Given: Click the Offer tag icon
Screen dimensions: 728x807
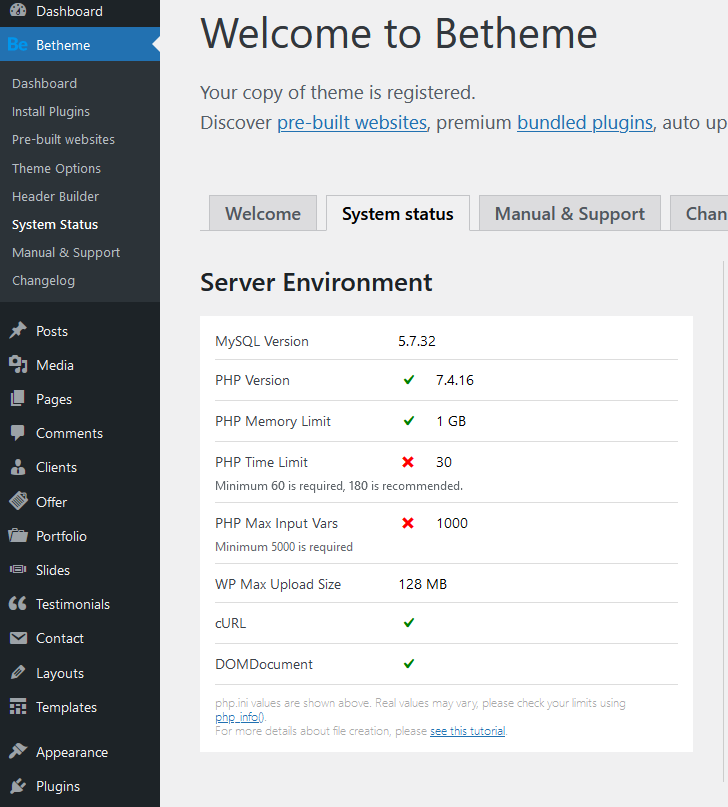Looking at the screenshot, I should 19,501.
